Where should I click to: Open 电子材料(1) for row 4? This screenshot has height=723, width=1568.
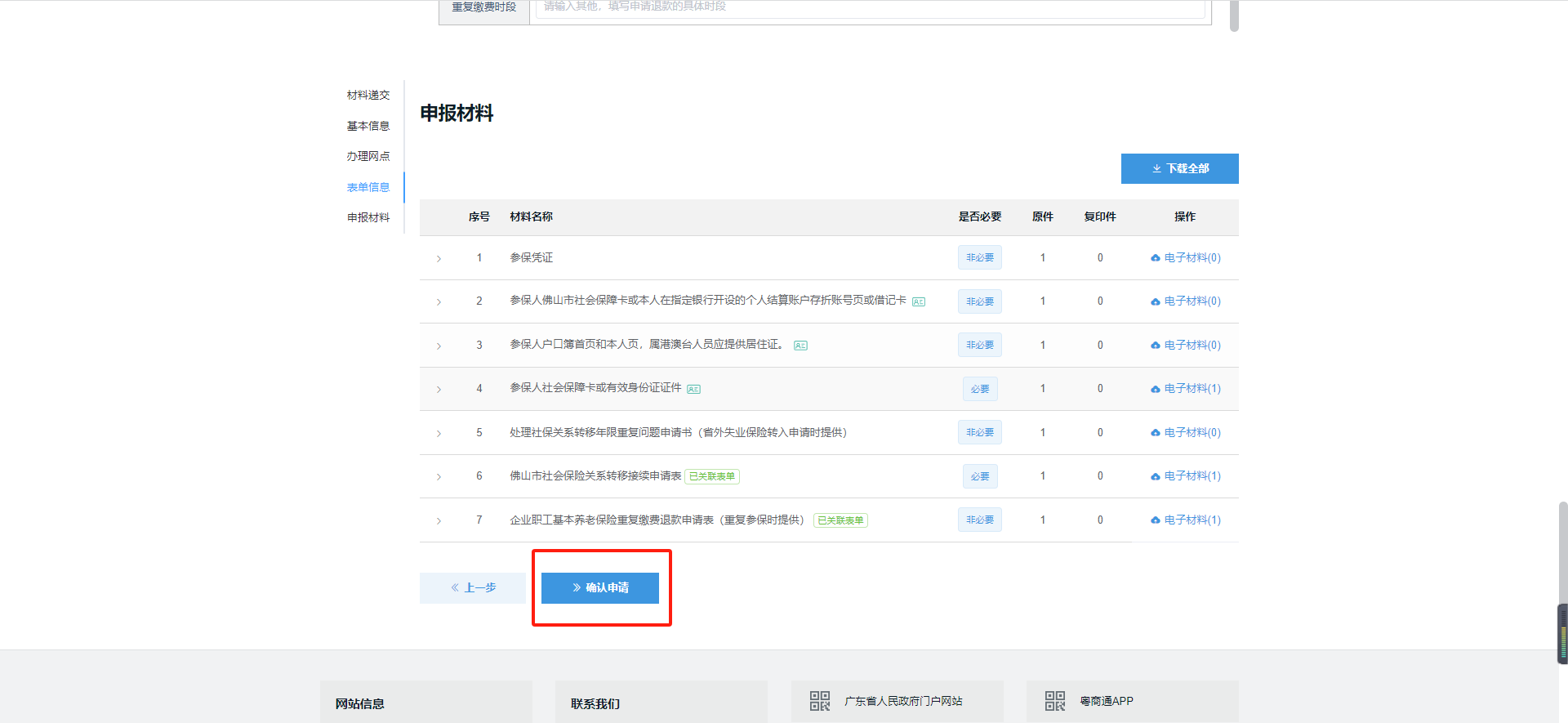(1186, 389)
